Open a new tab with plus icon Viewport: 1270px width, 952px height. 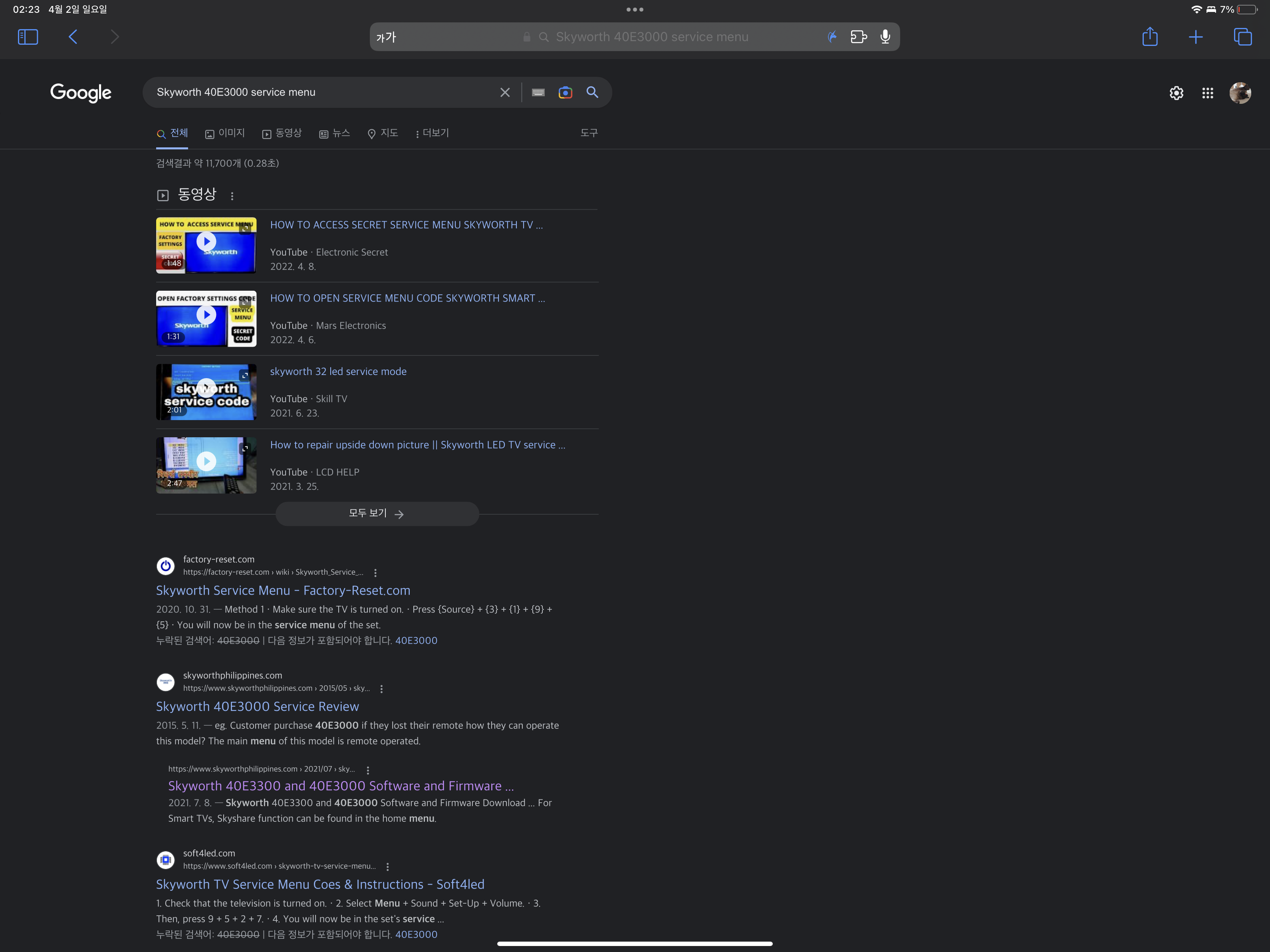click(1195, 37)
